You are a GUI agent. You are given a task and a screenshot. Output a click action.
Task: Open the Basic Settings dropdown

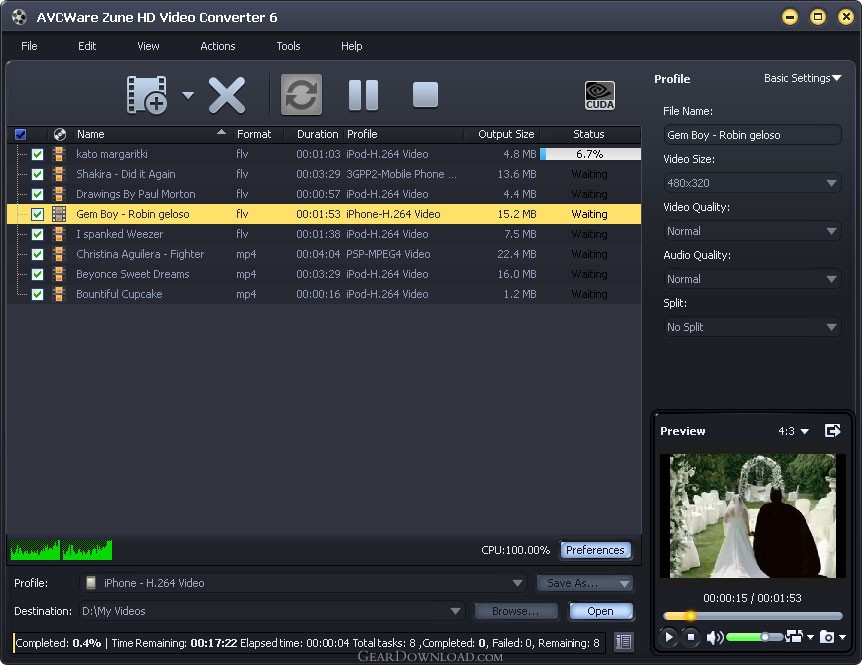pyautogui.click(x=803, y=78)
